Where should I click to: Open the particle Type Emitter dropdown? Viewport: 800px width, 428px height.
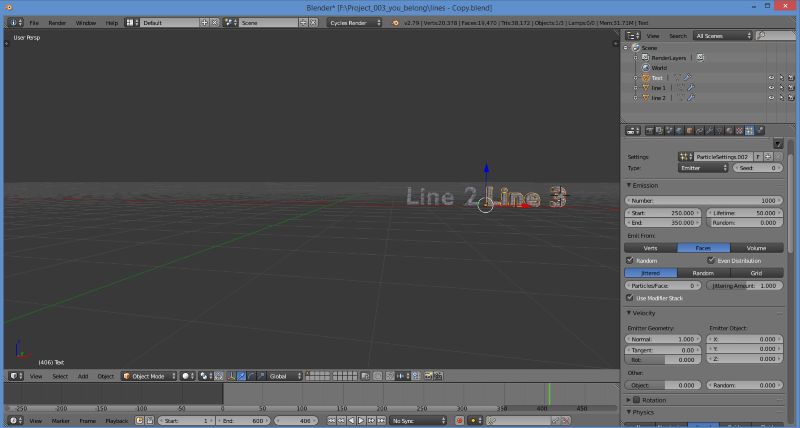pyautogui.click(x=703, y=168)
